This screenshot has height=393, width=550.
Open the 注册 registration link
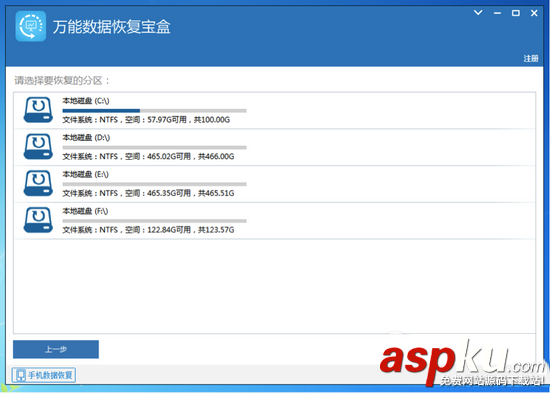(531, 58)
